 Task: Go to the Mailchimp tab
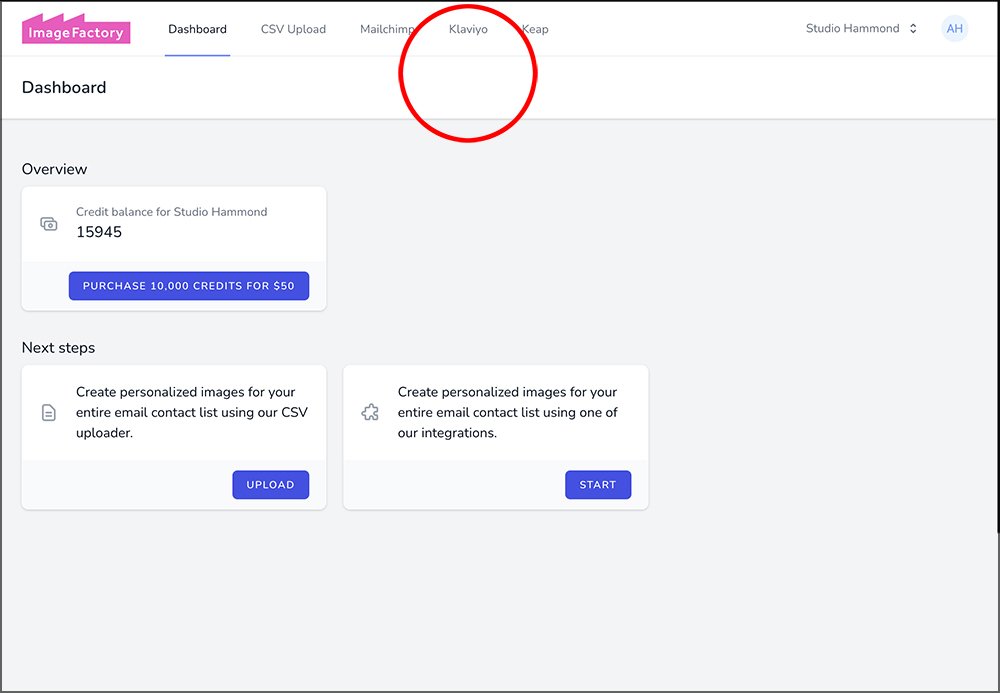point(388,29)
